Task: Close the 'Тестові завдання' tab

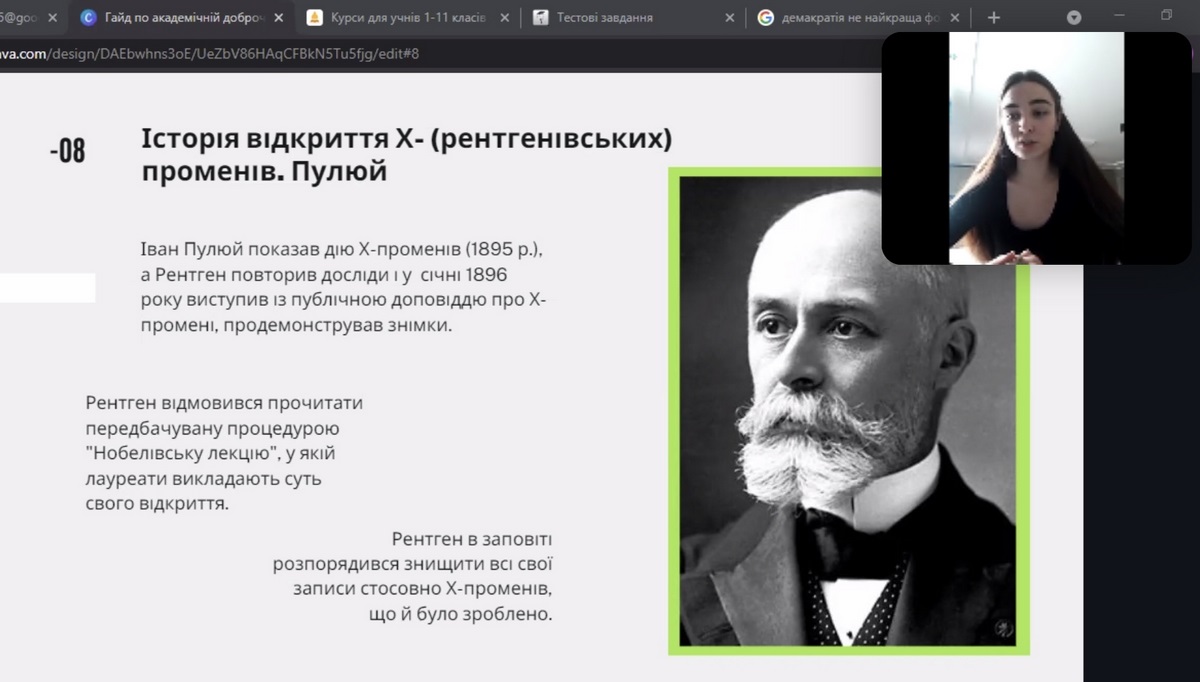Action: click(x=729, y=18)
